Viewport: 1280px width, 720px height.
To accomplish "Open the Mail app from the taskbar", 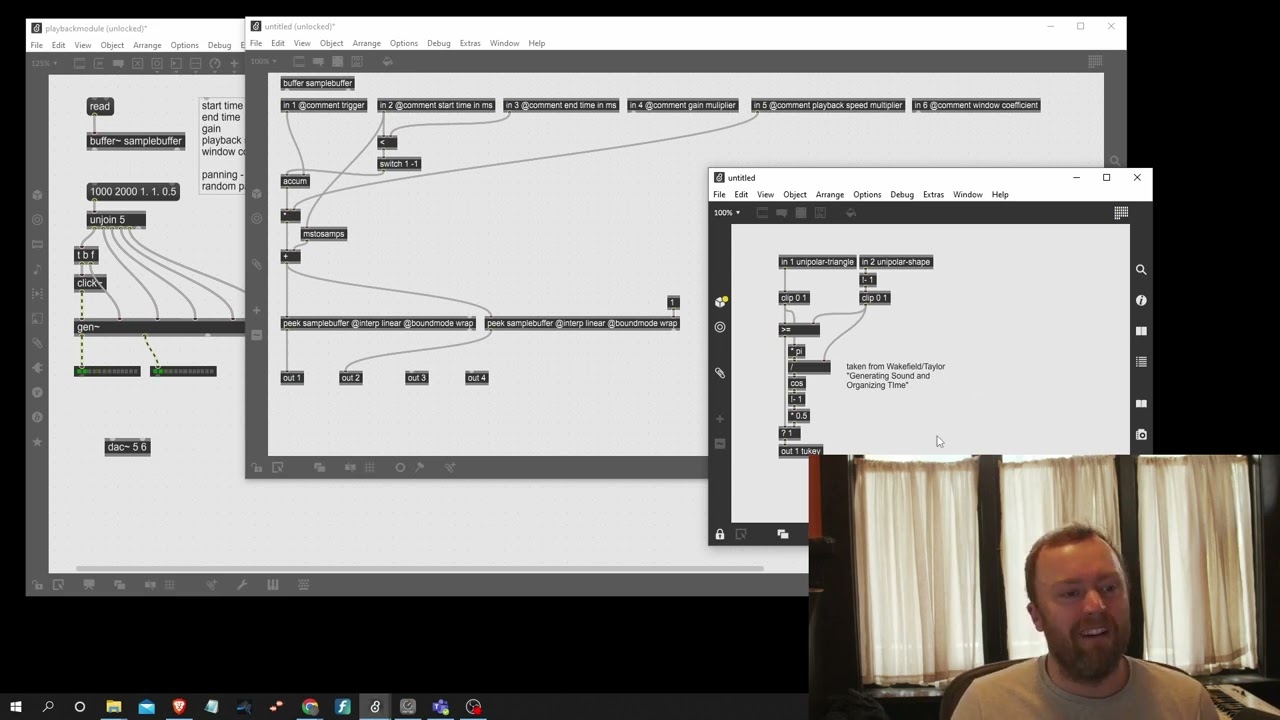I will 147,707.
